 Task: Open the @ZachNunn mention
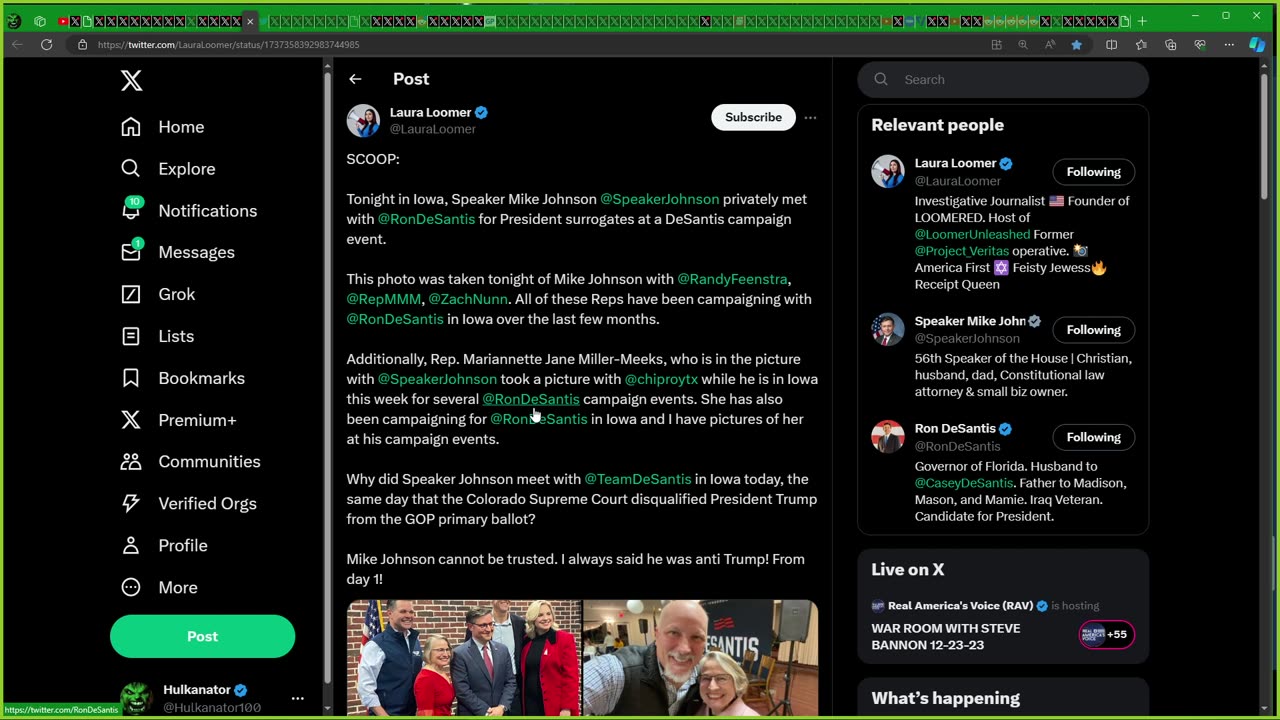coord(468,299)
